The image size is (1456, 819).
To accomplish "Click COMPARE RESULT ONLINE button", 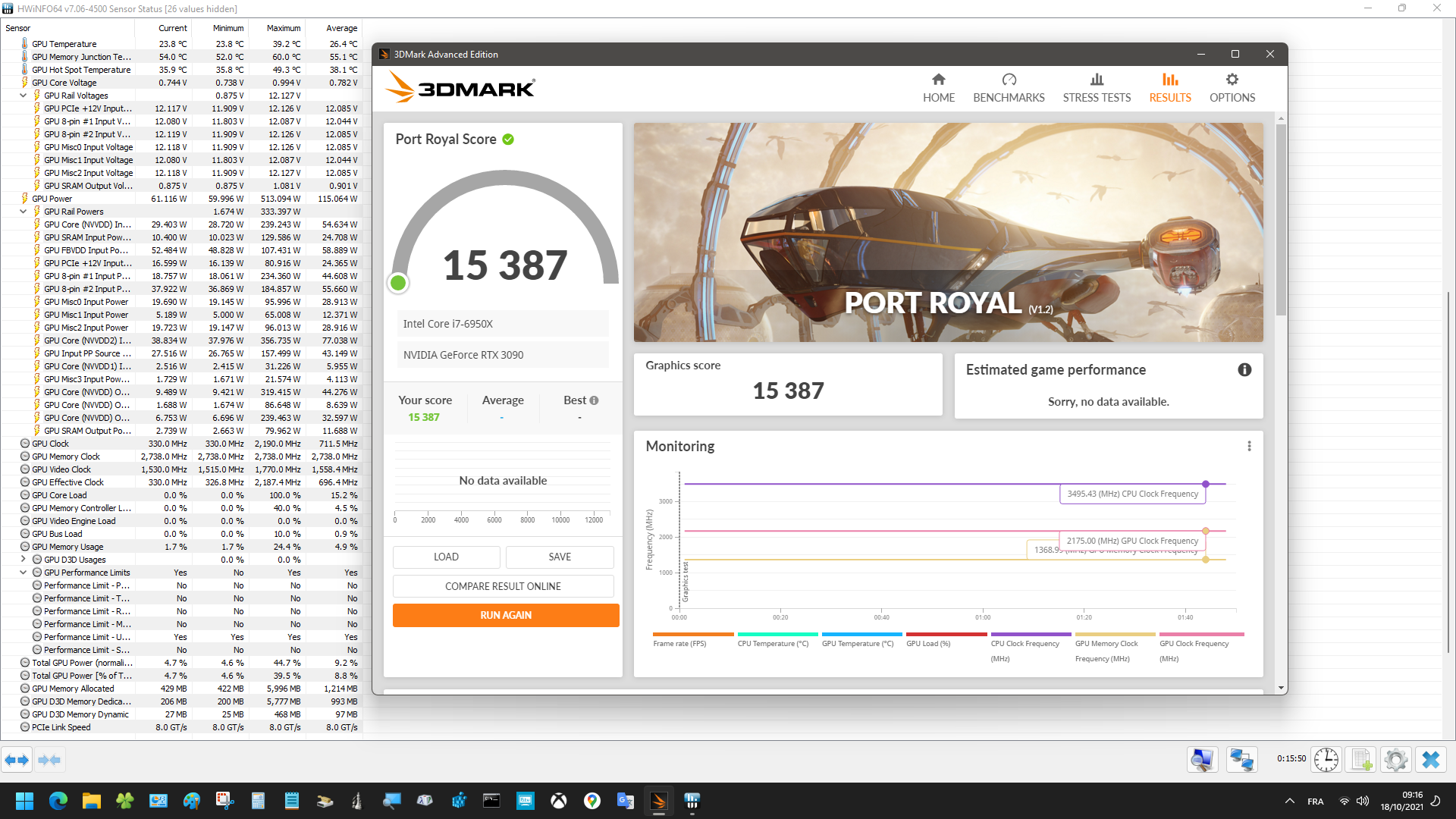I will [x=503, y=586].
